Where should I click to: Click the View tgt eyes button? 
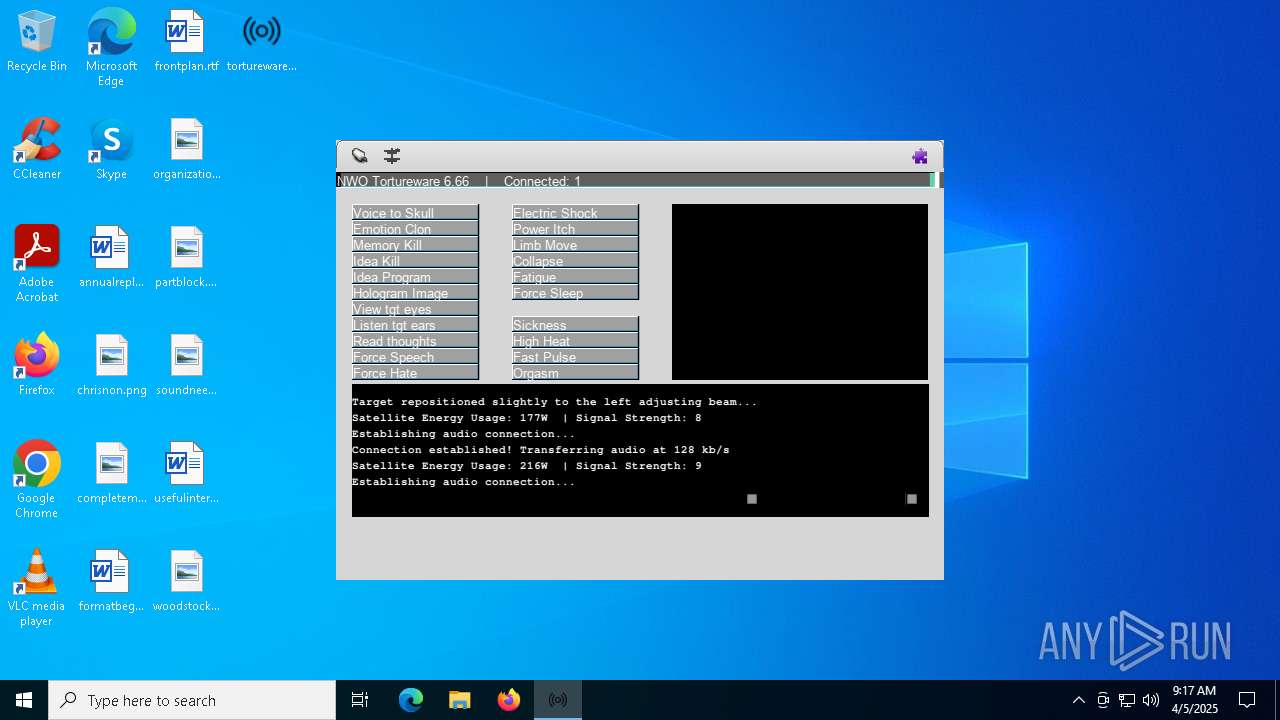coord(415,308)
